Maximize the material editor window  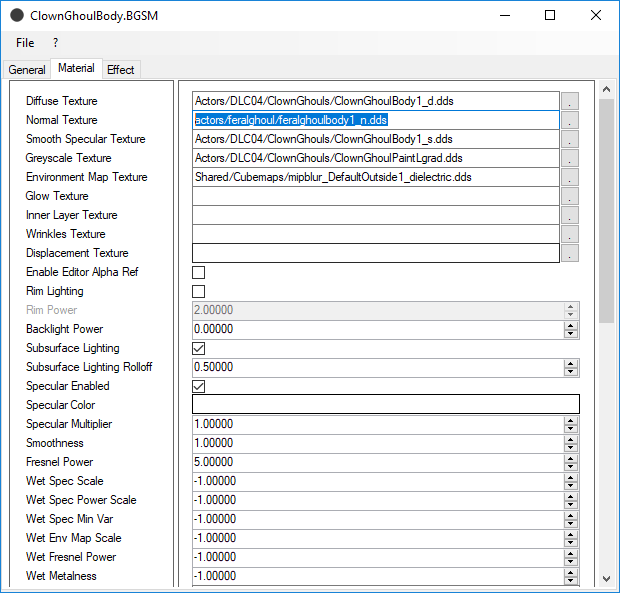click(x=550, y=15)
